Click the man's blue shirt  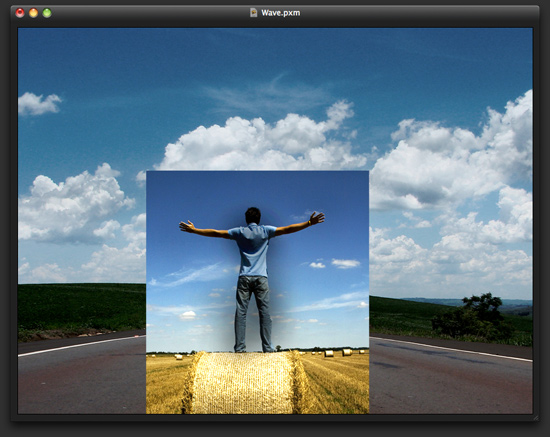pyautogui.click(x=253, y=250)
